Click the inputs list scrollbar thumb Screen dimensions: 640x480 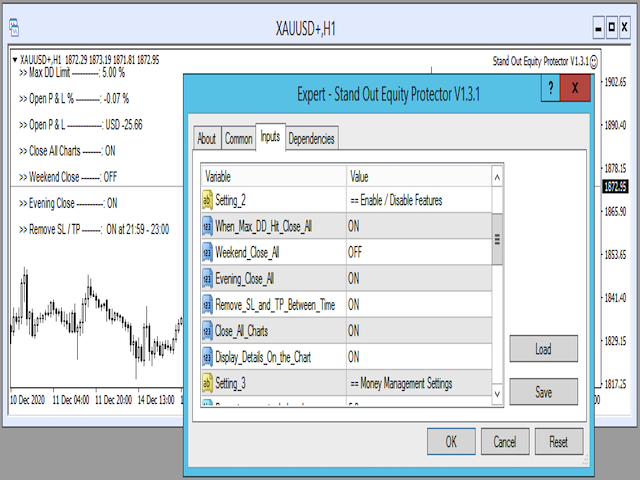click(497, 239)
